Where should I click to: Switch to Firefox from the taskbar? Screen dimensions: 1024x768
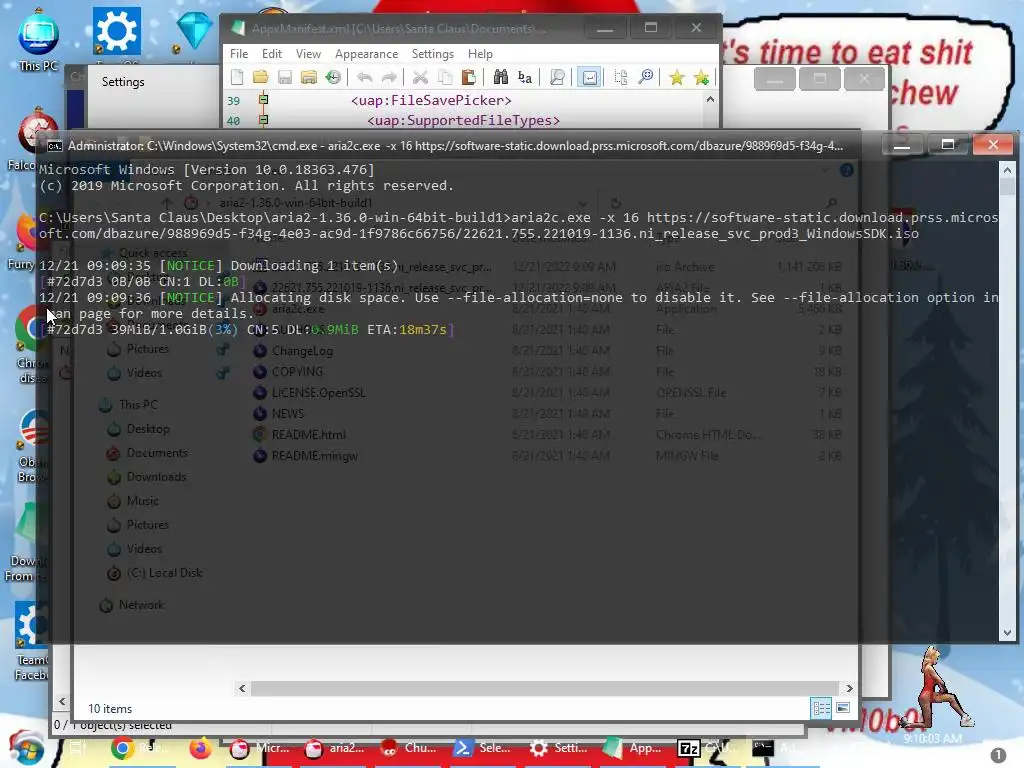(200, 748)
